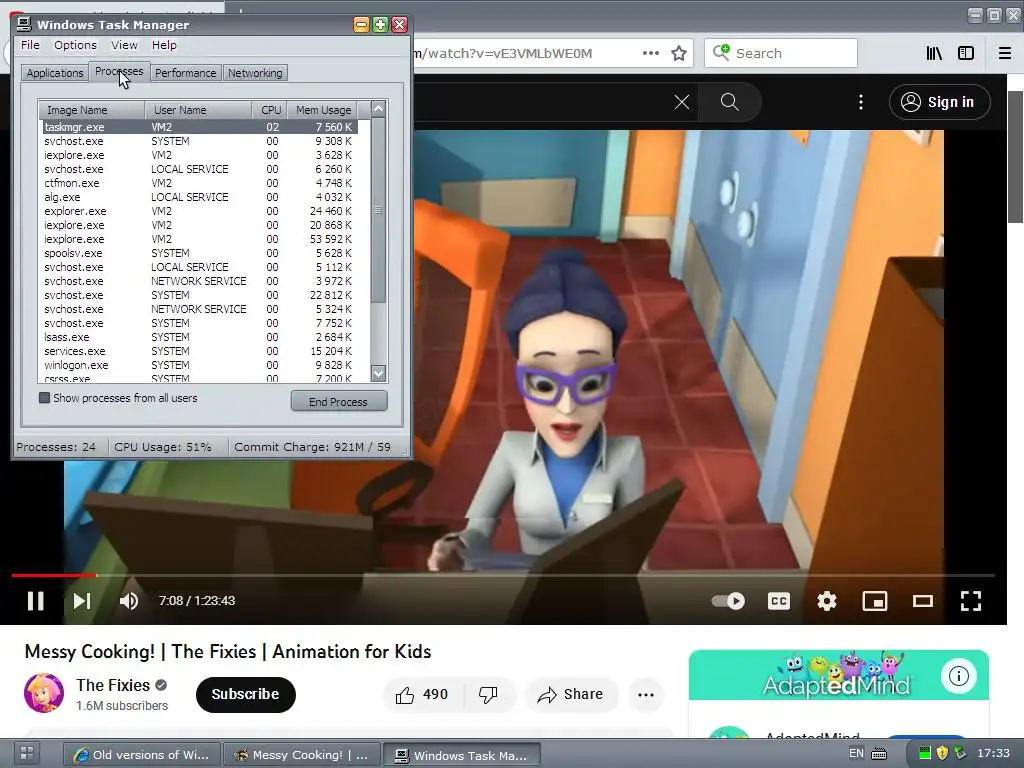
Task: Open on-screen keyboard tray icon
Action: (879, 754)
